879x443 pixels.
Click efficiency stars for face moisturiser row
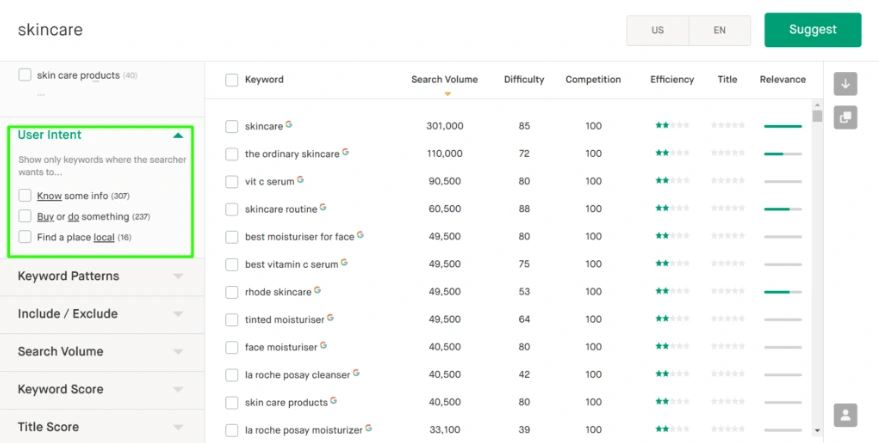[672, 347]
